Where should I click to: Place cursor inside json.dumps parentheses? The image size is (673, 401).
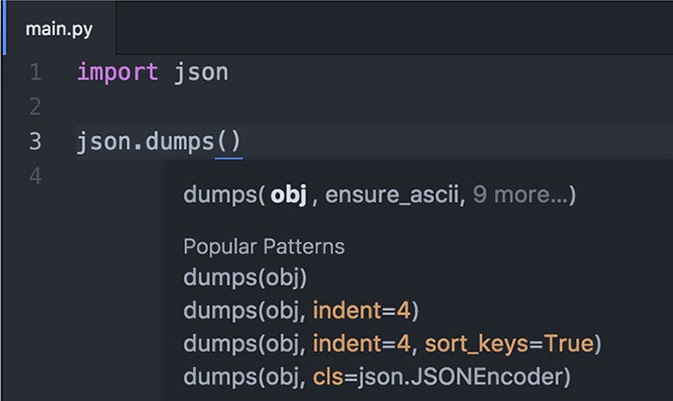tap(228, 142)
